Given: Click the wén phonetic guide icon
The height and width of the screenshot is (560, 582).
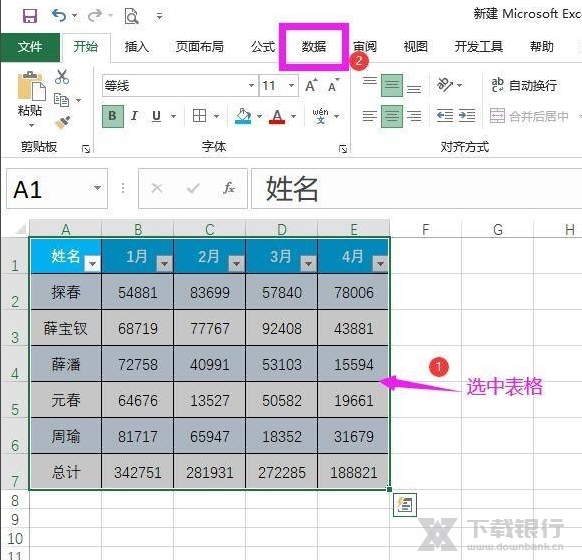Looking at the screenshot, I should point(320,116).
